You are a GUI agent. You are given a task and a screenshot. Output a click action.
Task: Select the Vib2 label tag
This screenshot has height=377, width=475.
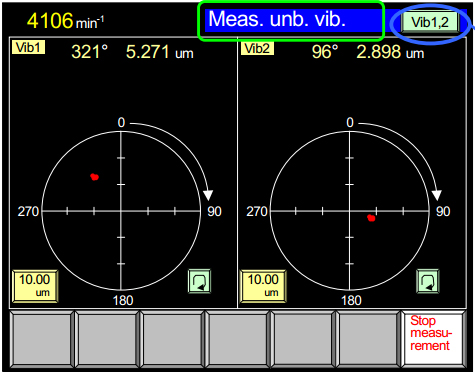[x=257, y=48]
